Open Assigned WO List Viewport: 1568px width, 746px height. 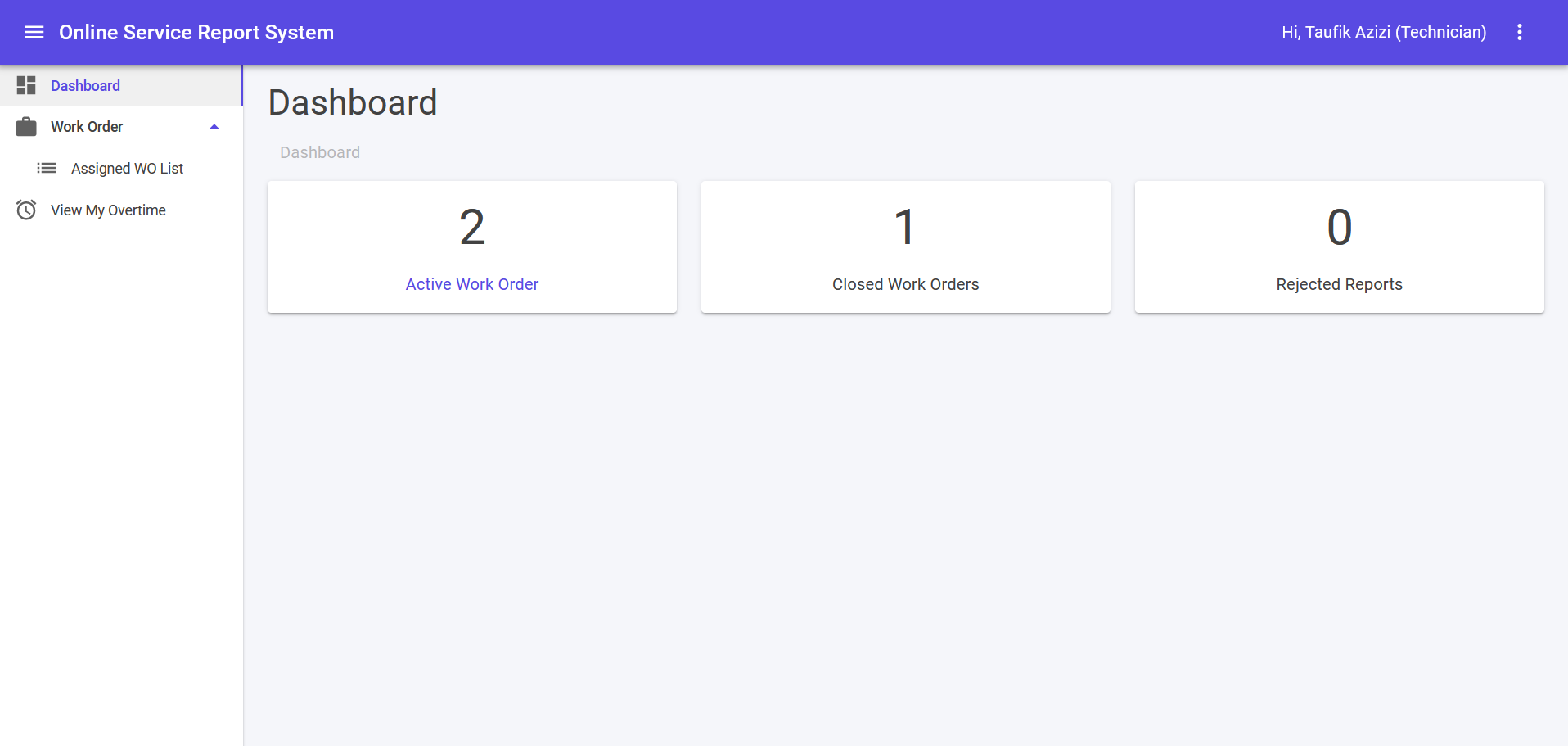[x=121, y=168]
